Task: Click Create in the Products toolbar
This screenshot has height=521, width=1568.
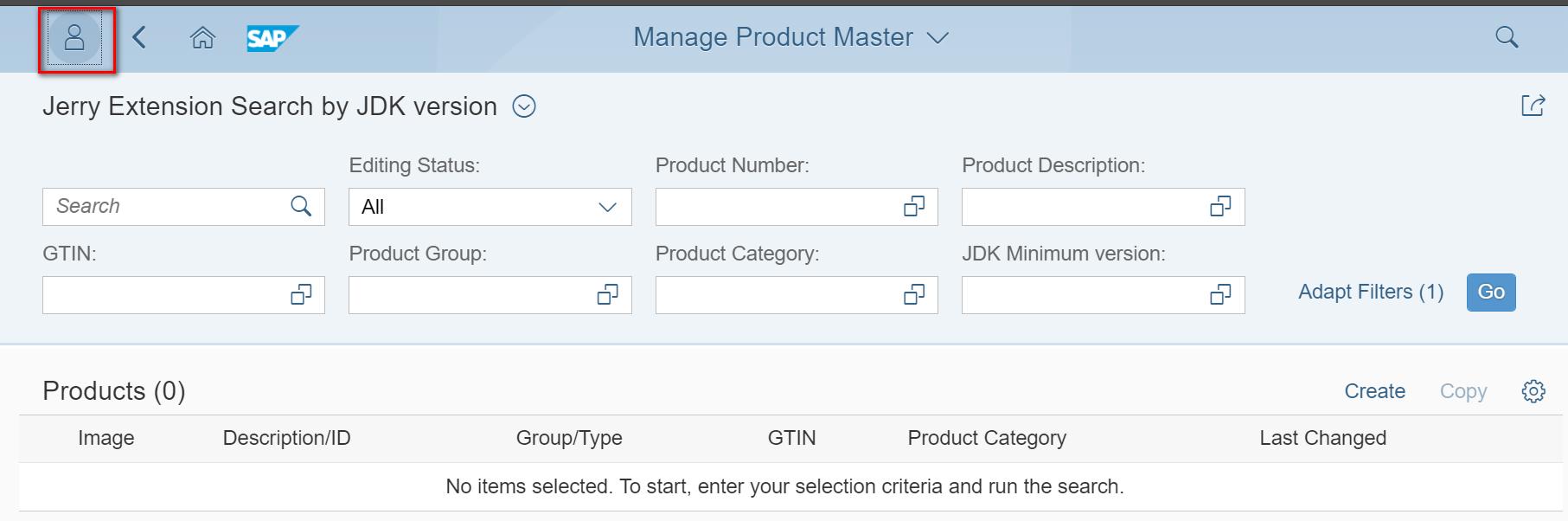Action: click(1374, 391)
